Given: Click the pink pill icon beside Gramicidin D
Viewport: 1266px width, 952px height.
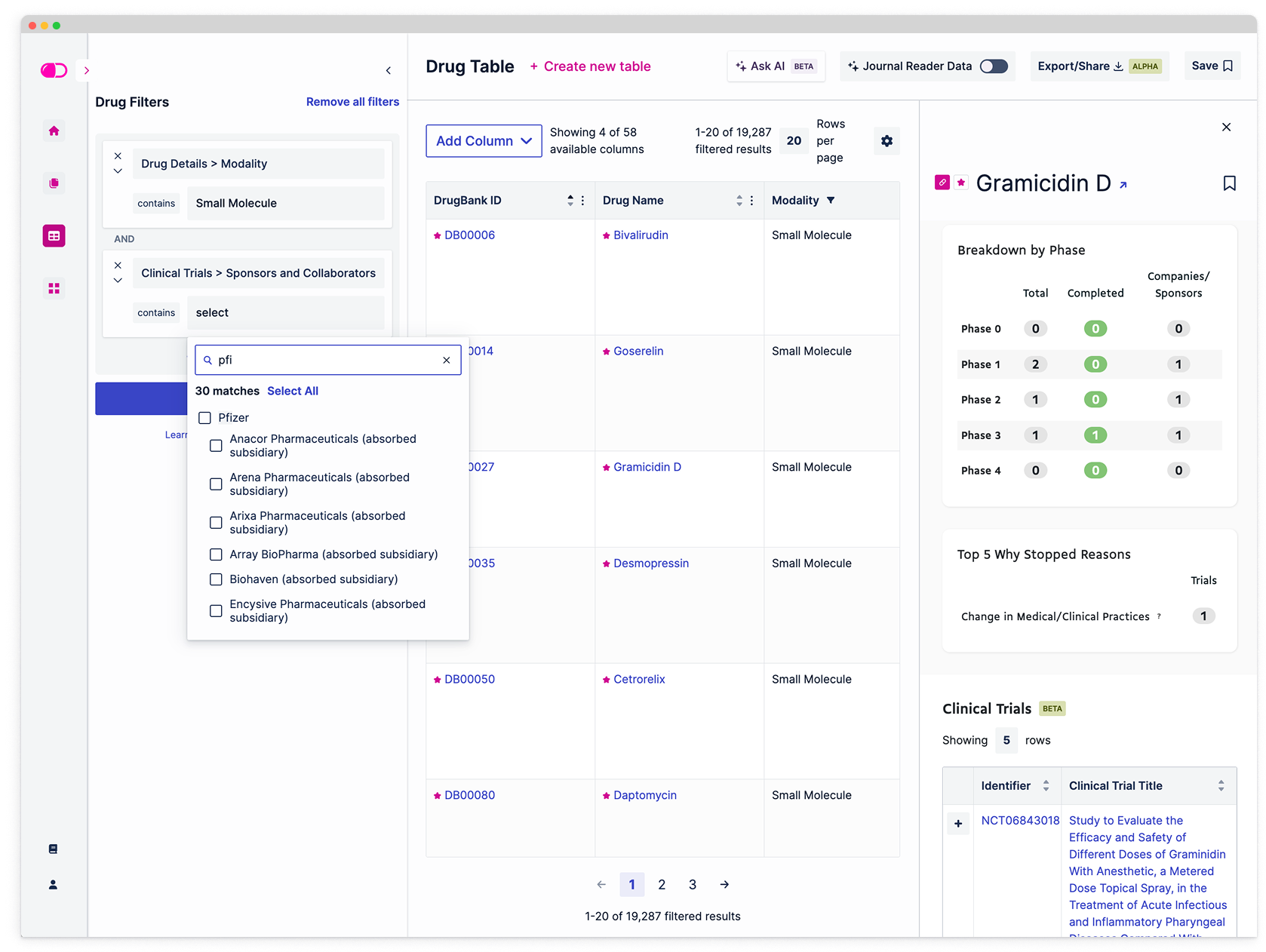Looking at the screenshot, I should [942, 183].
